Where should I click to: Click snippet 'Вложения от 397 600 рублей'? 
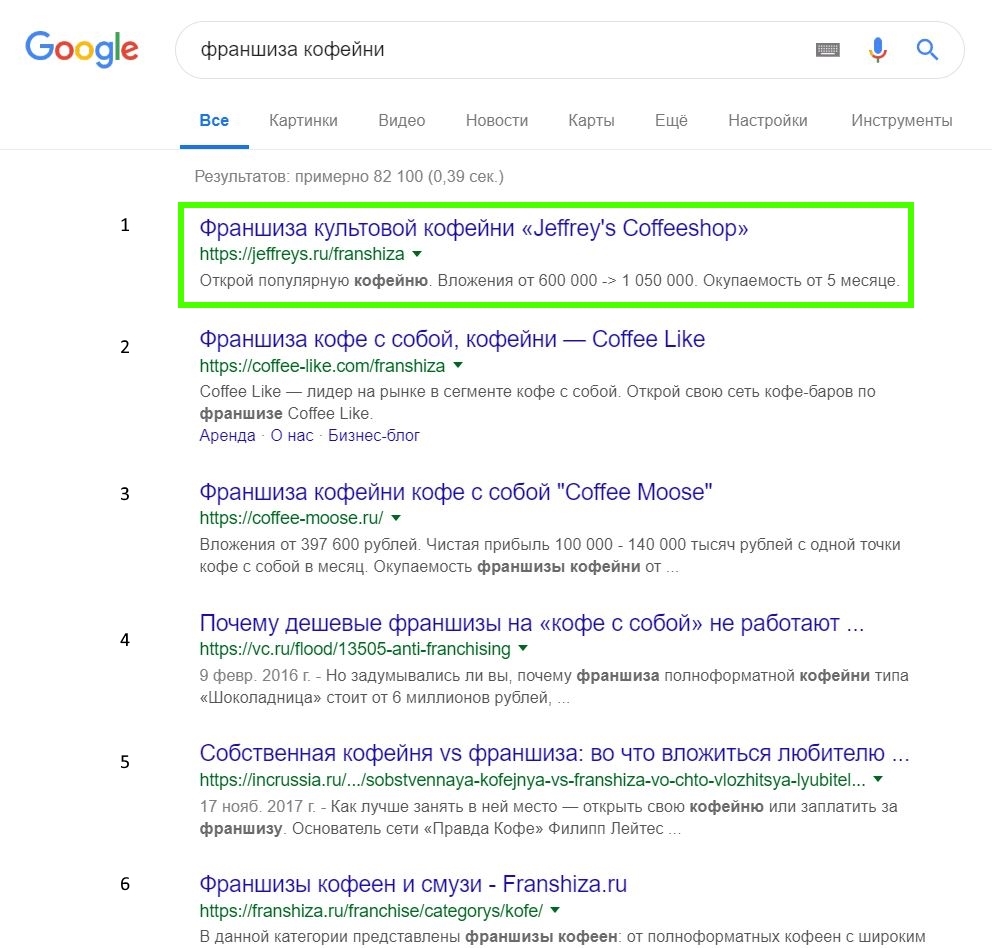(550, 556)
